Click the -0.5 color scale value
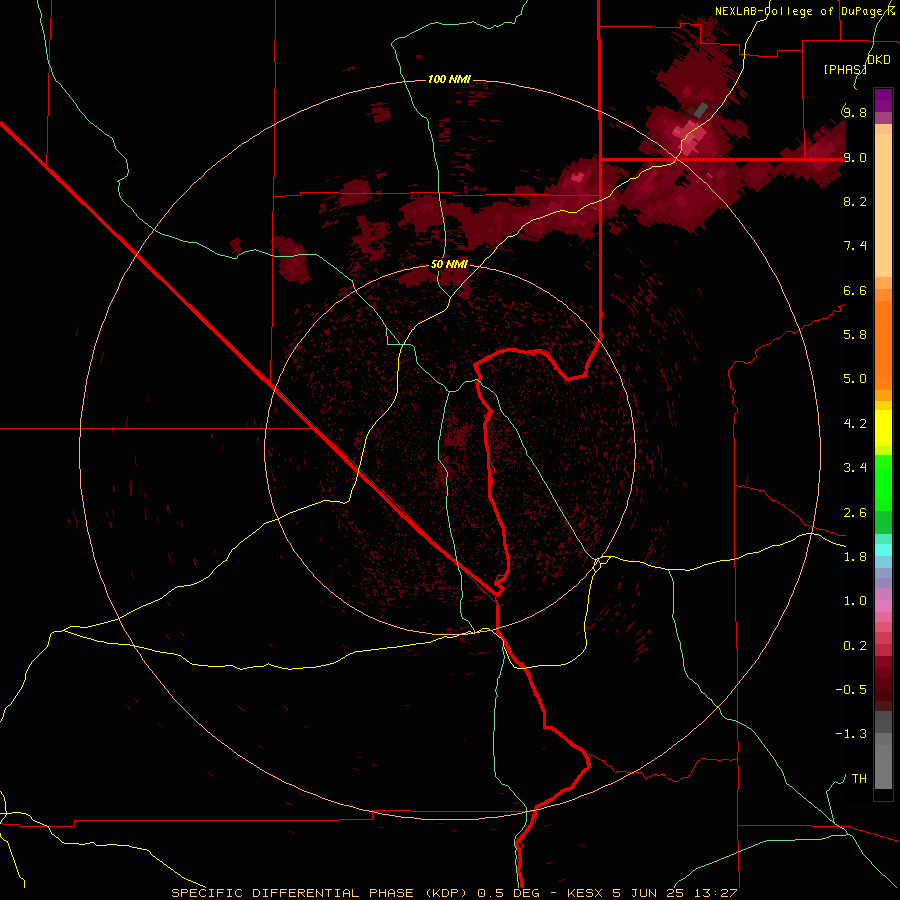Screen dimensions: 900x900 click(x=851, y=690)
